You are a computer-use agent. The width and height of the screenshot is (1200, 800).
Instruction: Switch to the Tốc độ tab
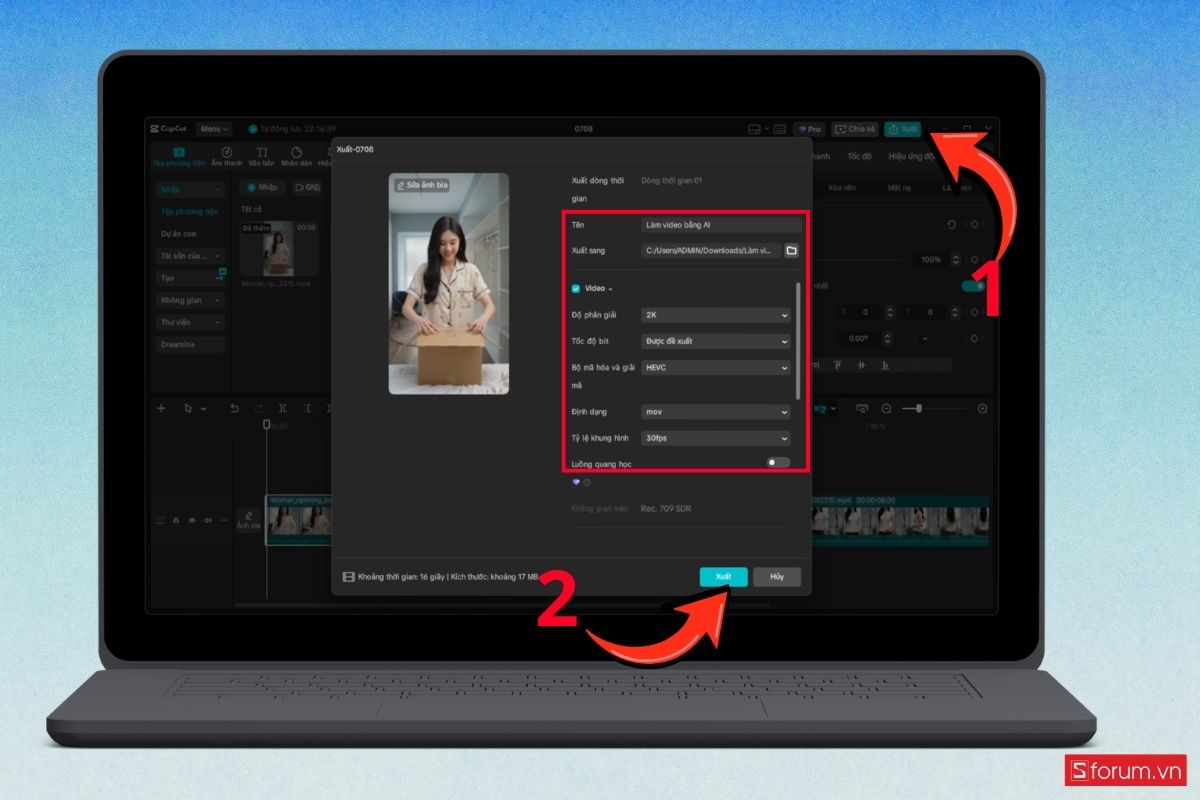point(859,156)
